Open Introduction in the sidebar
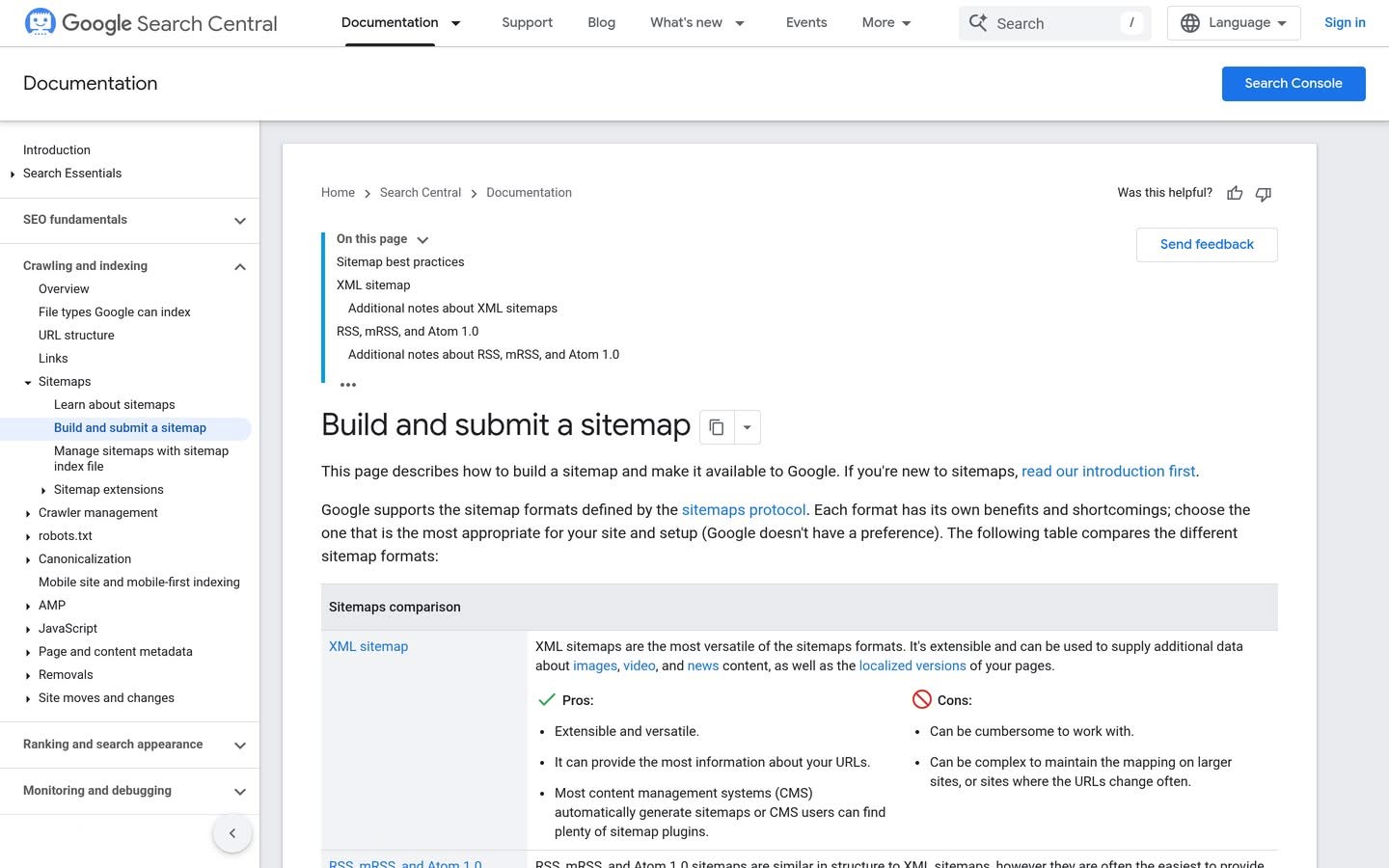The height and width of the screenshot is (868, 1389). [57, 150]
